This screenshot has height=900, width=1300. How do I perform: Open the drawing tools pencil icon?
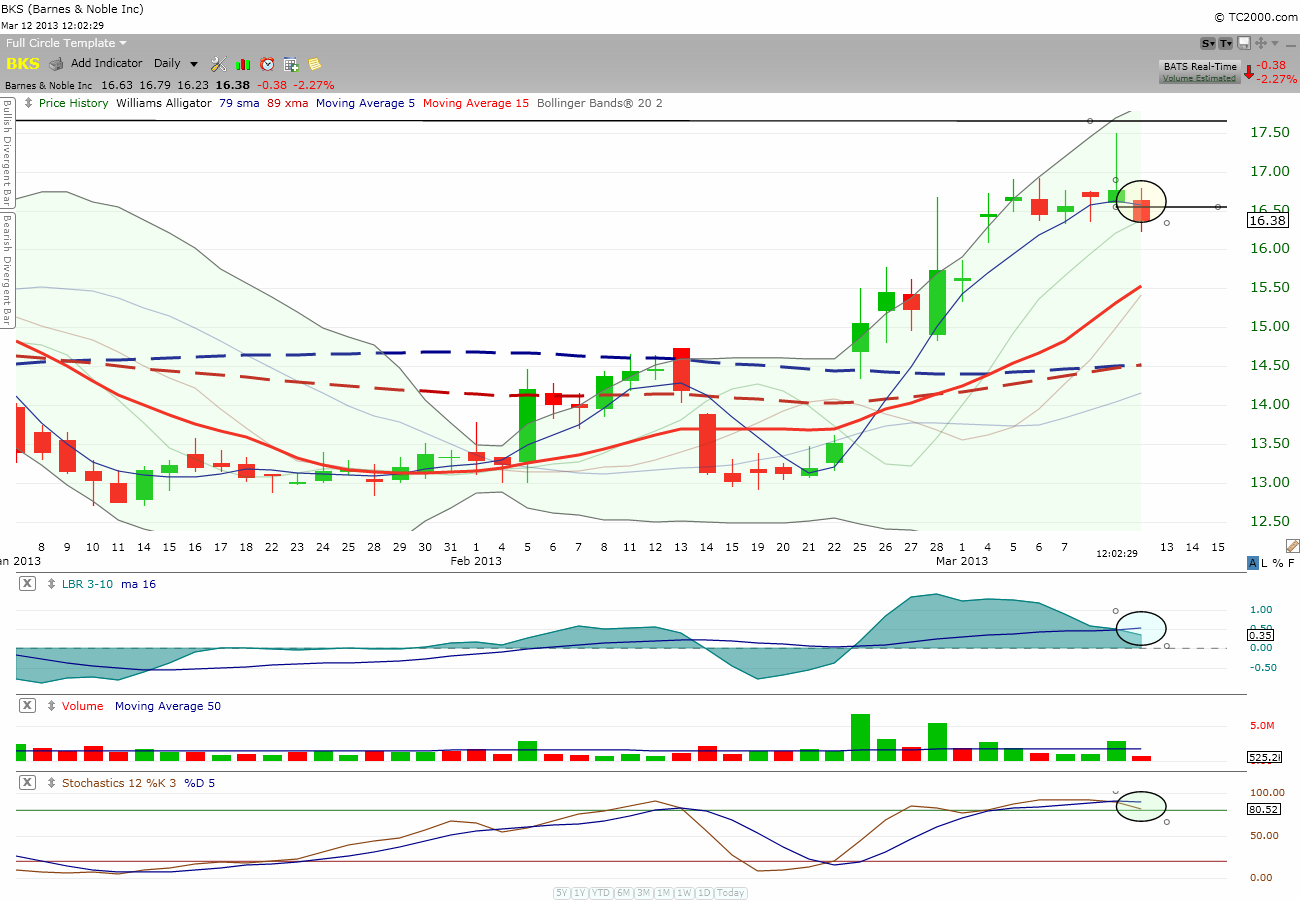coord(1292,546)
